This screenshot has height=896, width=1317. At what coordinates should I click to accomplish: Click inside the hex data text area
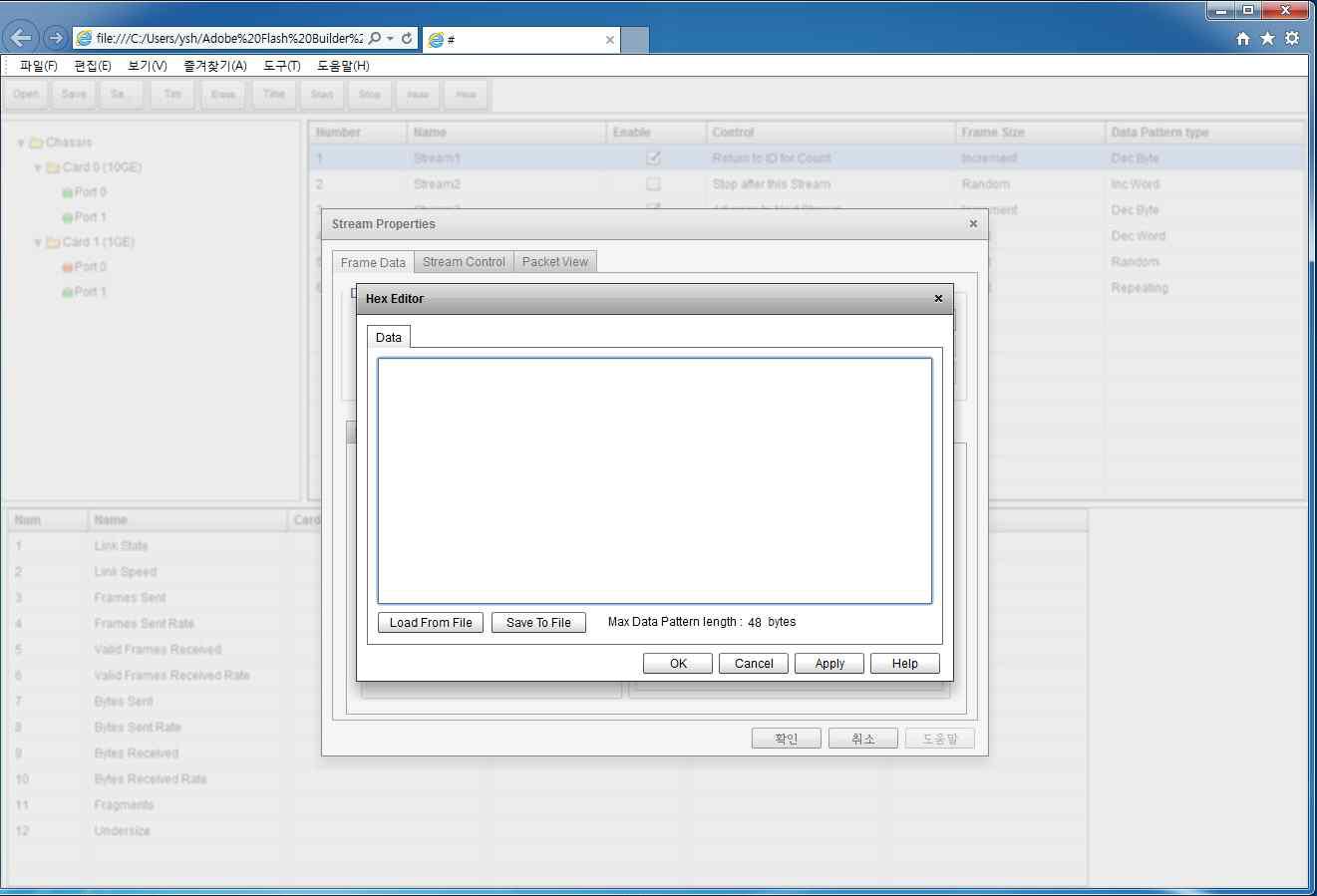click(655, 480)
